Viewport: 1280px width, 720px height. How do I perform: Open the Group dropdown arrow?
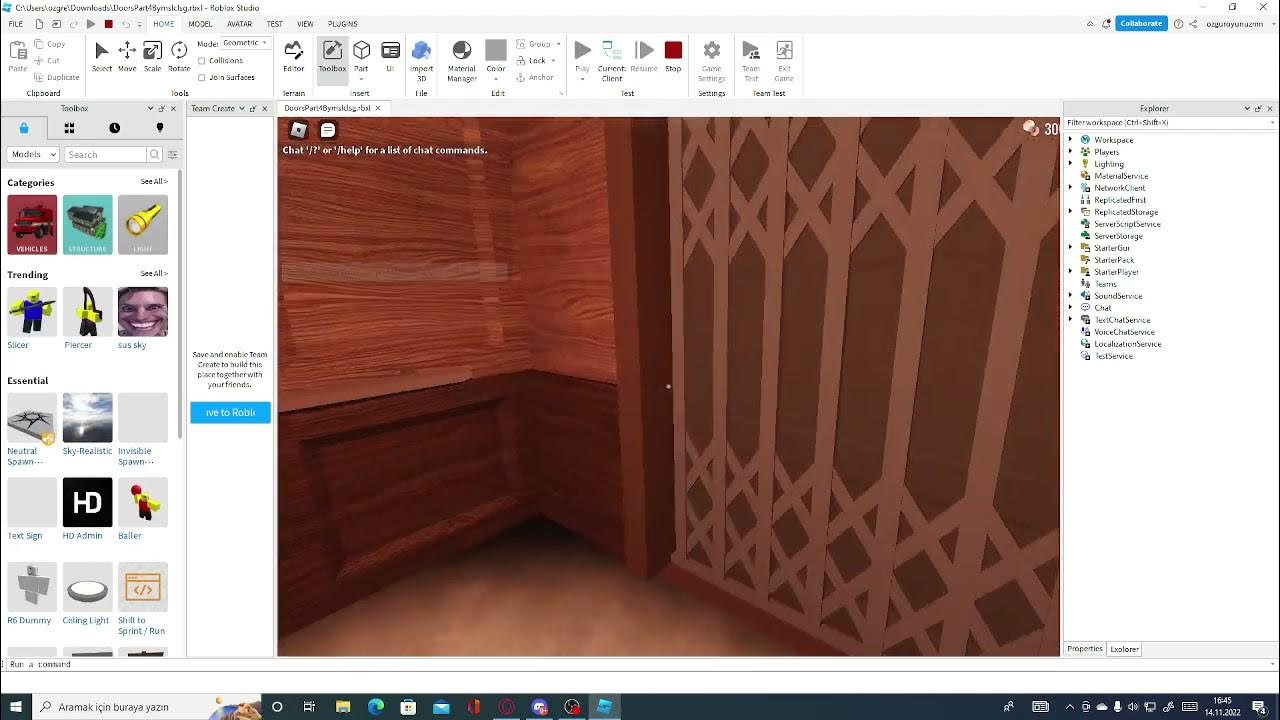(x=558, y=44)
